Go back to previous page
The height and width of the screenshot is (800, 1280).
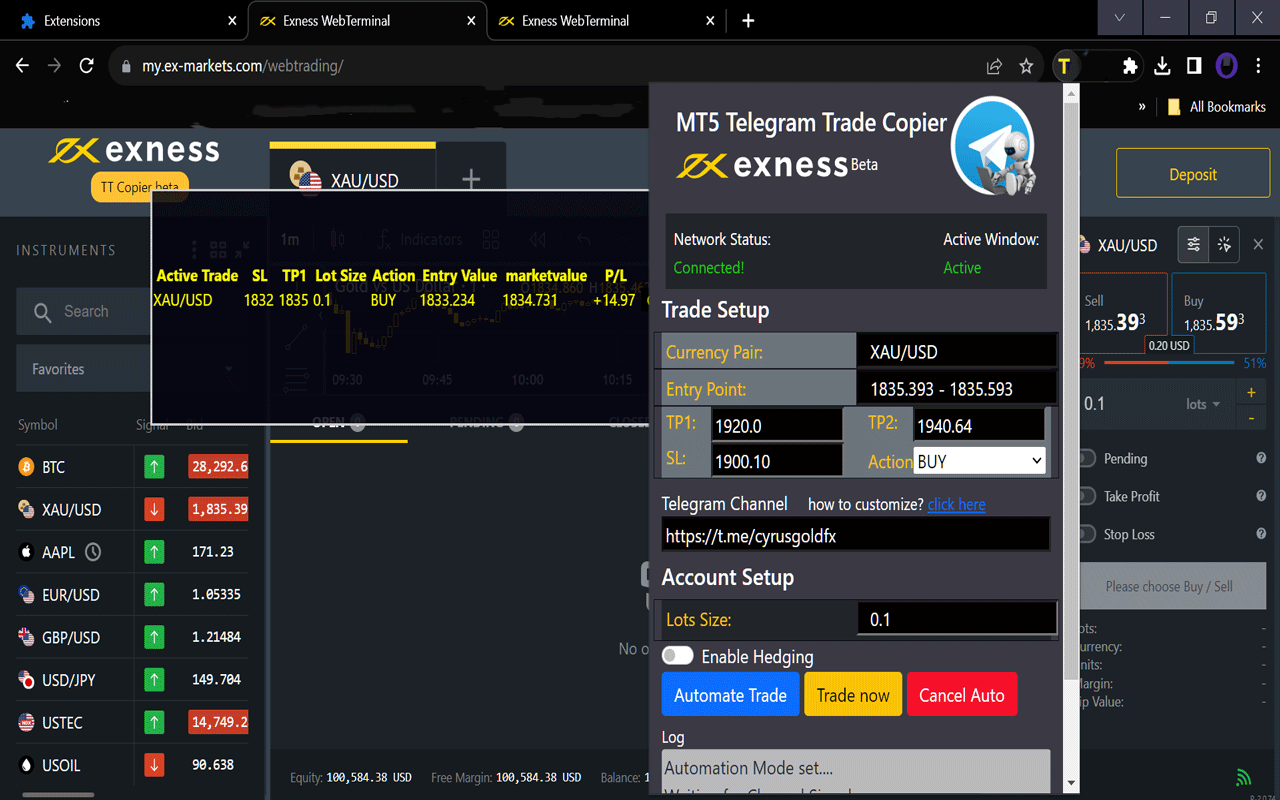coord(22,66)
